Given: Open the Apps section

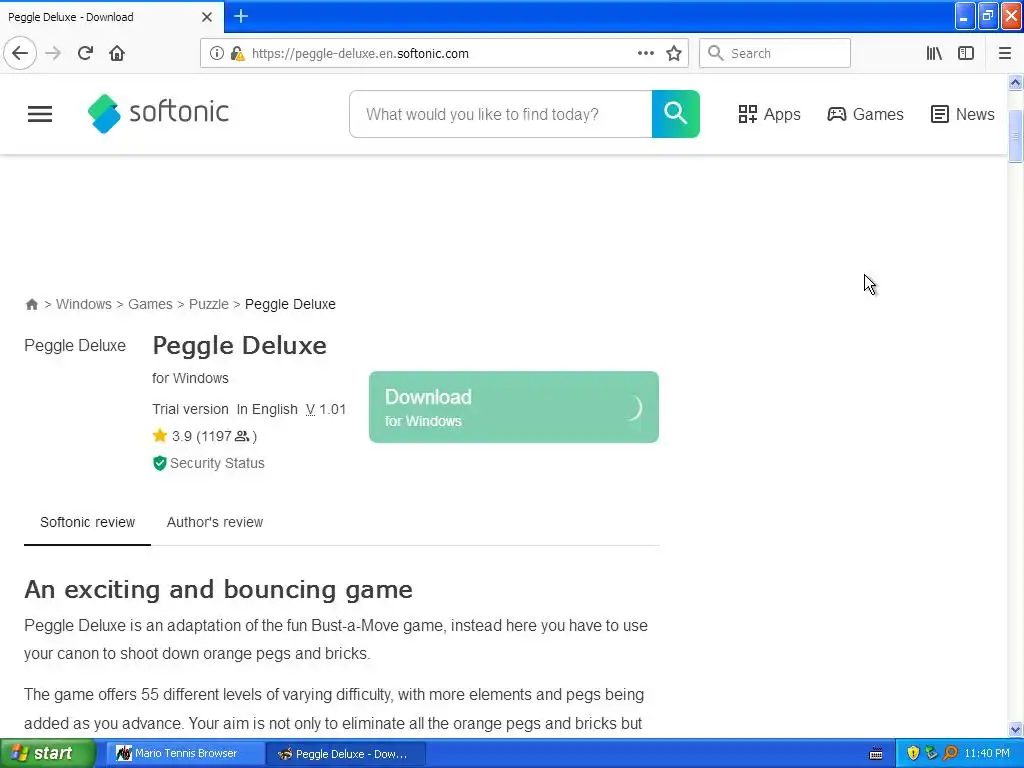Looking at the screenshot, I should coord(769,114).
